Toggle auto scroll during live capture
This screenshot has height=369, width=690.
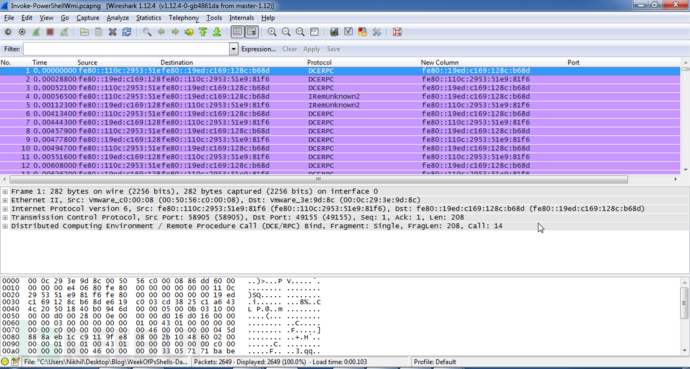point(252,32)
